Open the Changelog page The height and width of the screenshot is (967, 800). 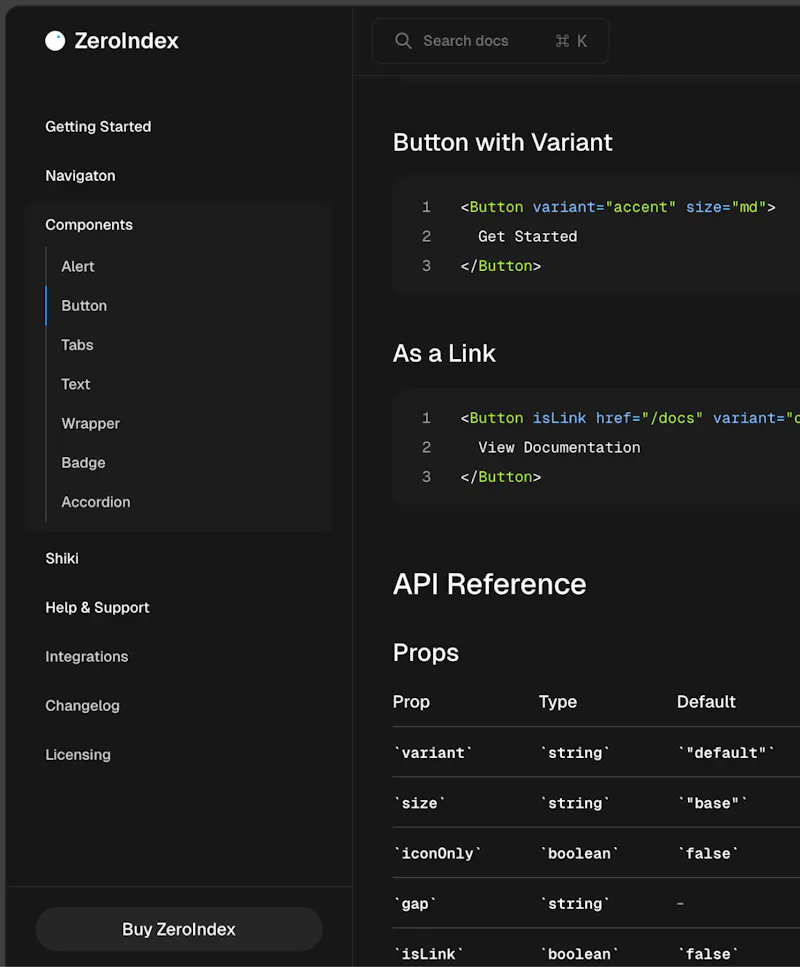pos(82,706)
